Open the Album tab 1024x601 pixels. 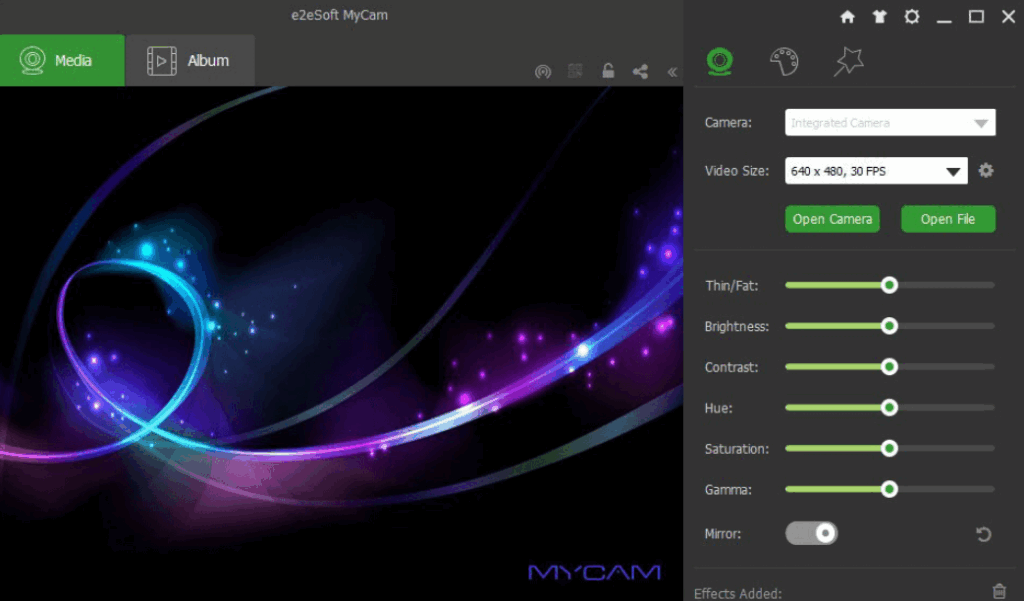pyautogui.click(x=190, y=61)
